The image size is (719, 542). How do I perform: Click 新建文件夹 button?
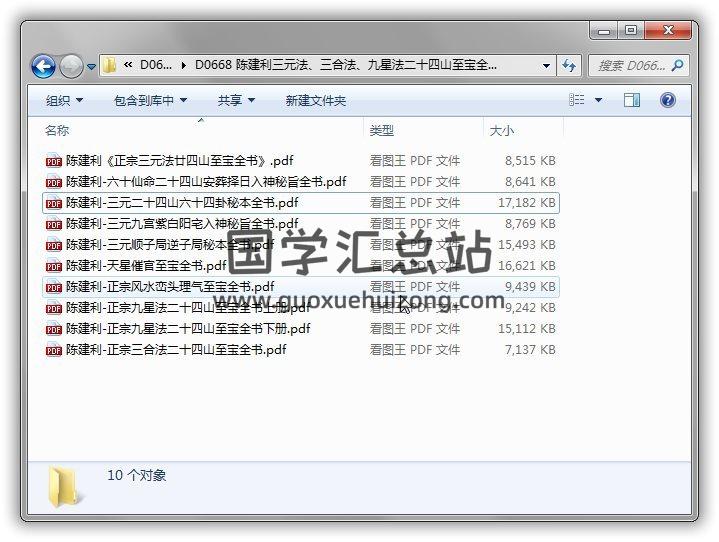(315, 100)
